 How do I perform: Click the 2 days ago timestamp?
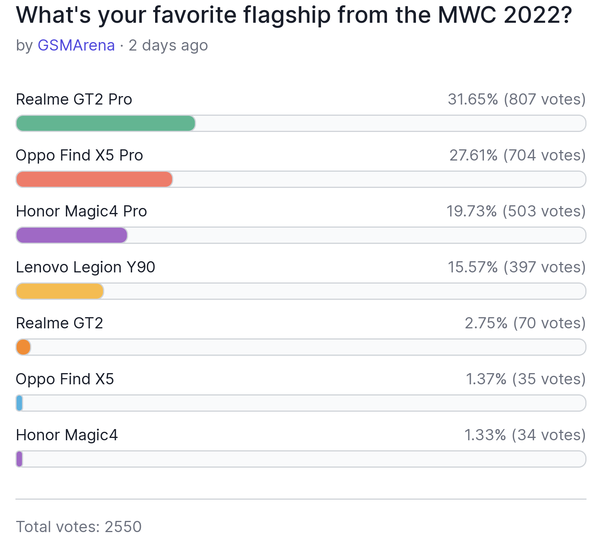tap(168, 45)
